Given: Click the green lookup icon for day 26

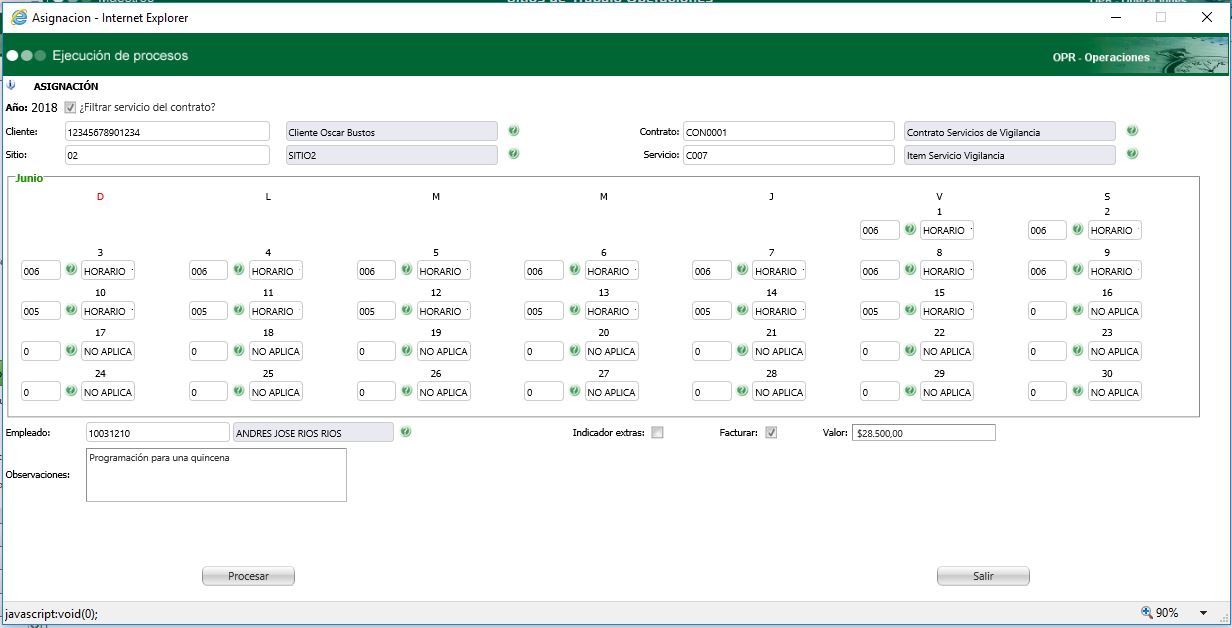Looking at the screenshot, I should (x=407, y=392).
